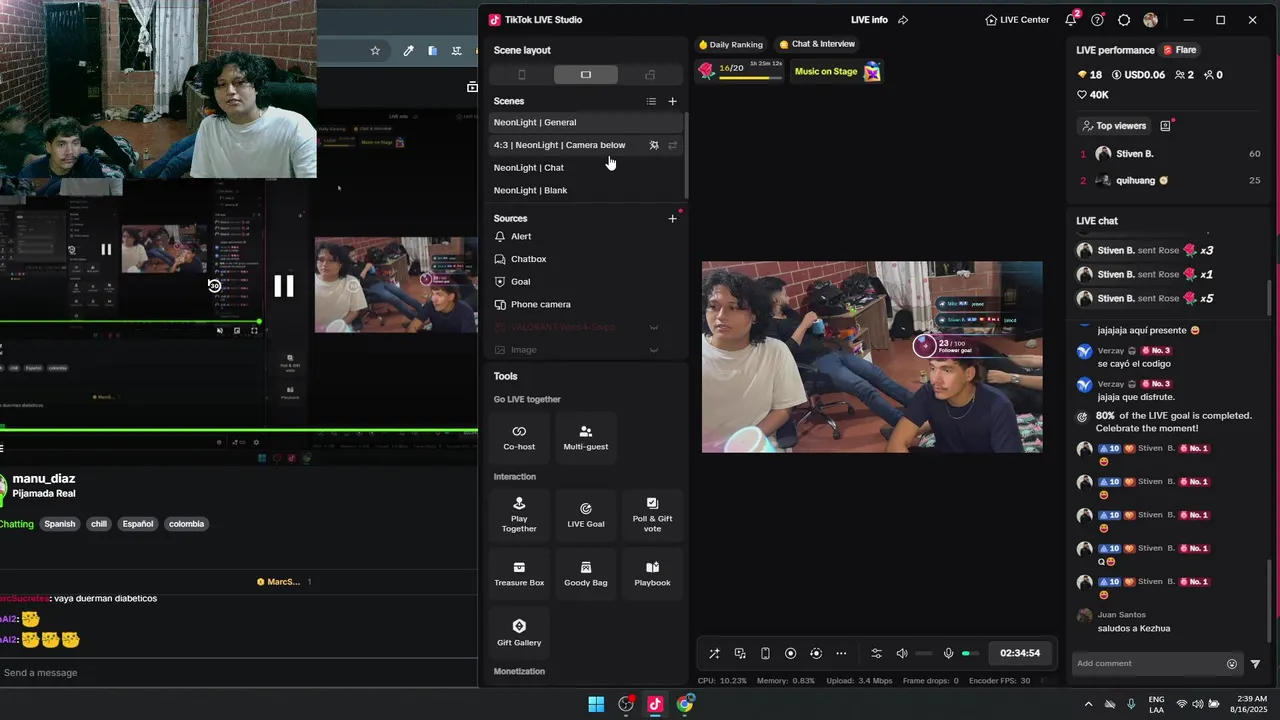Mute the microphone
The height and width of the screenshot is (720, 1280).
coord(948,653)
